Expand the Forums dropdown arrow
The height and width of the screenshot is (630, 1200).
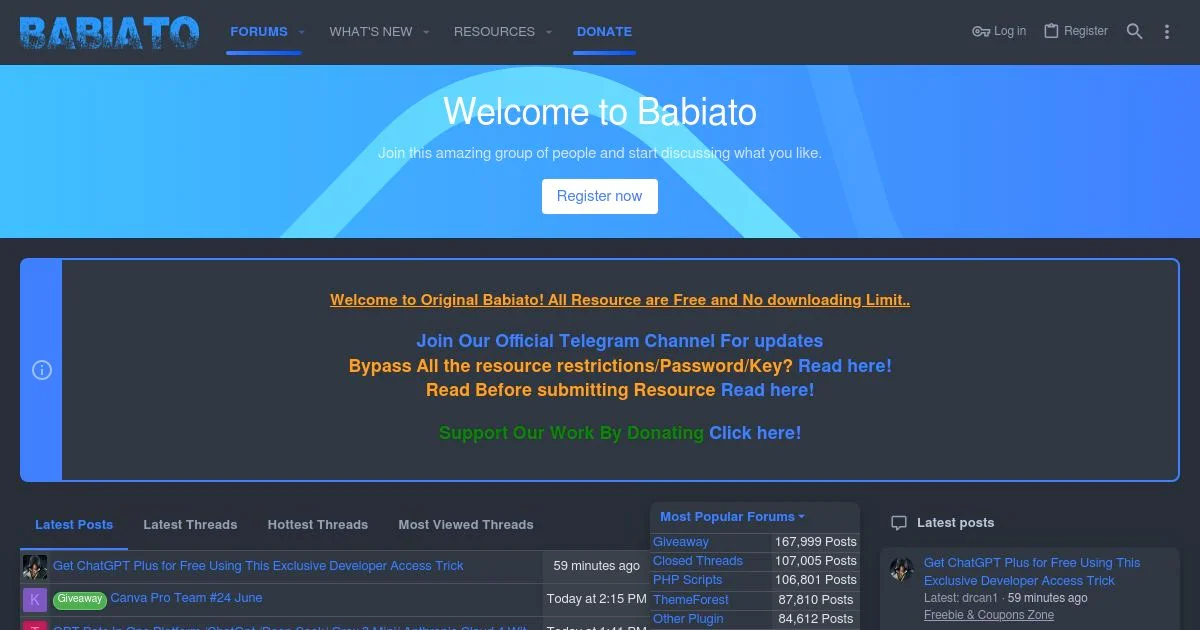pyautogui.click(x=301, y=32)
